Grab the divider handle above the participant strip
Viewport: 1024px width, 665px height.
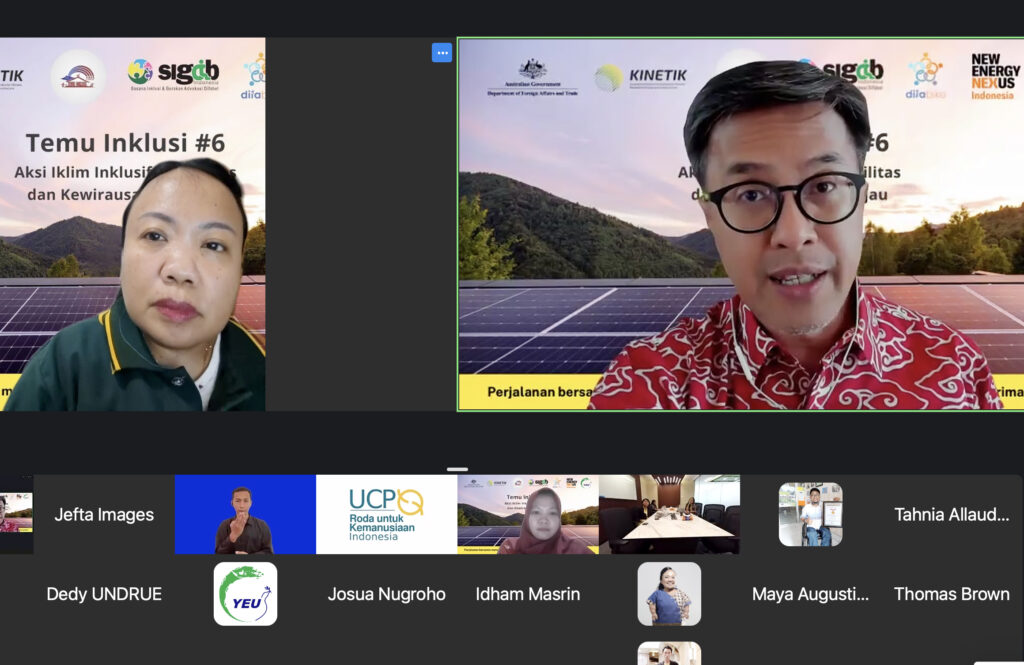[x=457, y=469]
